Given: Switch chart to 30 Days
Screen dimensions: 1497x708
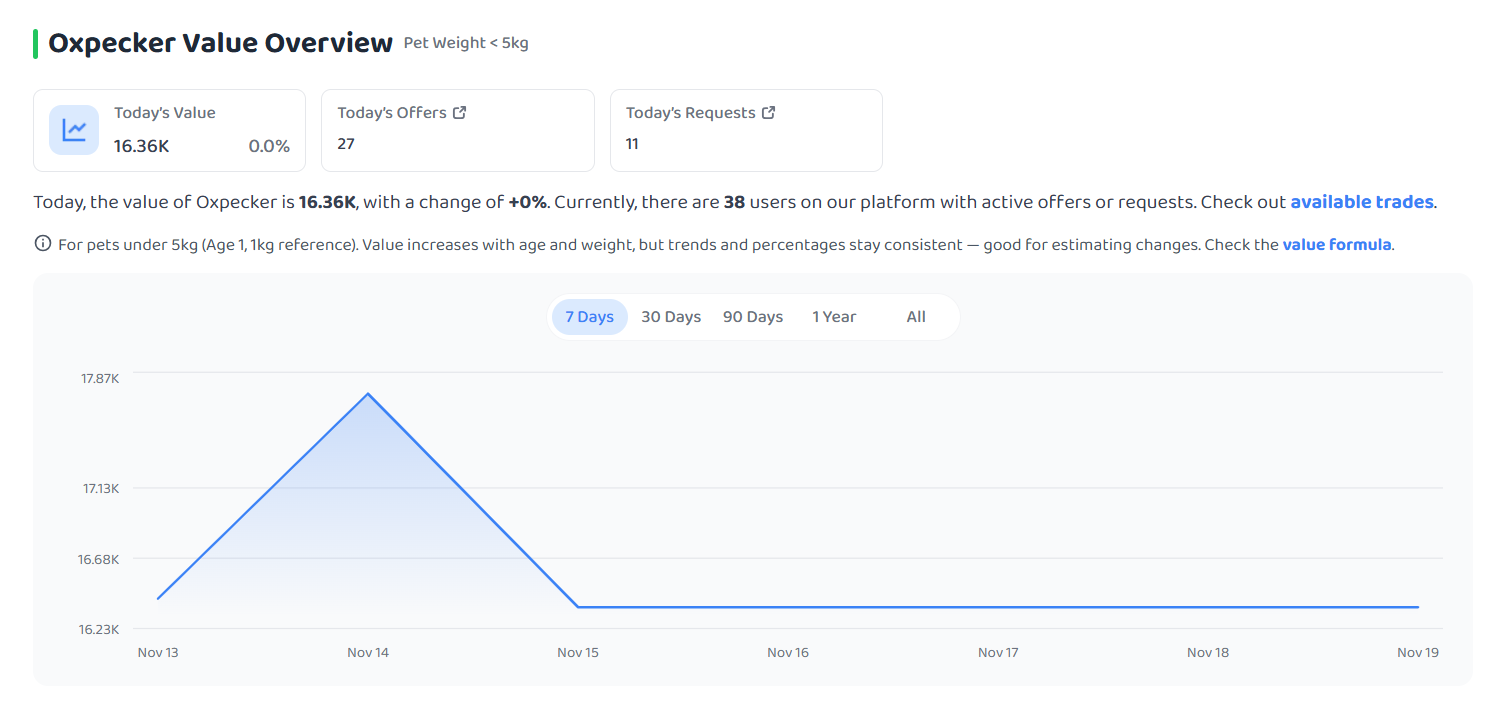Looking at the screenshot, I should (x=671, y=317).
